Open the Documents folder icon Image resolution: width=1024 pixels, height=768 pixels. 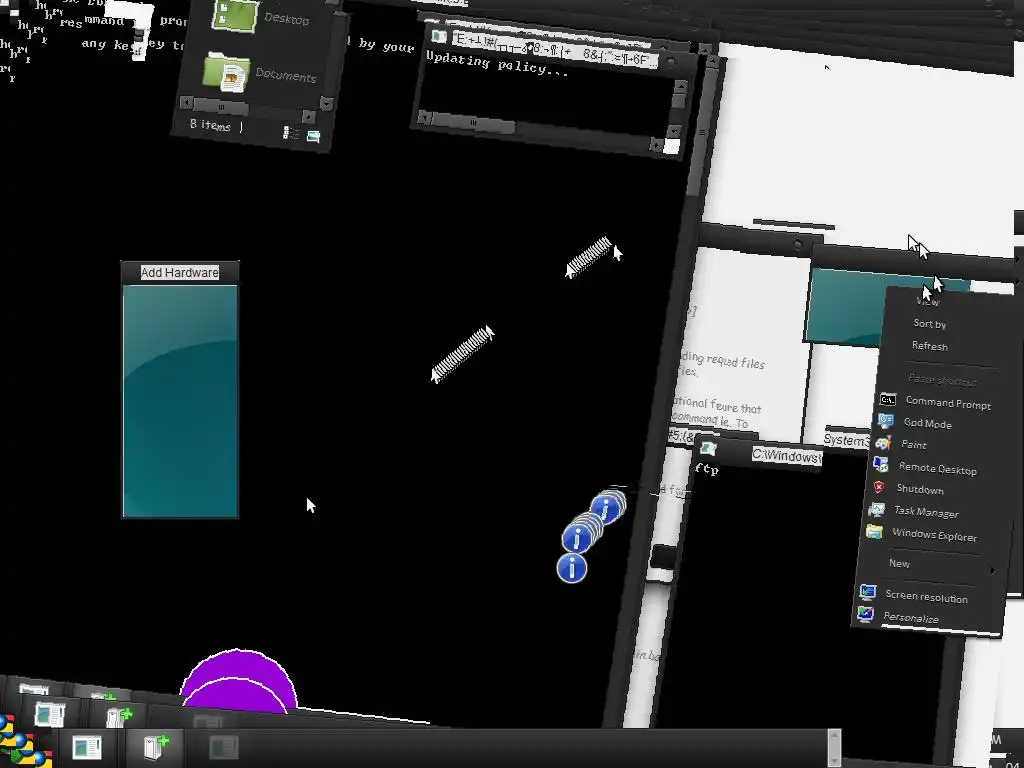coord(226,72)
